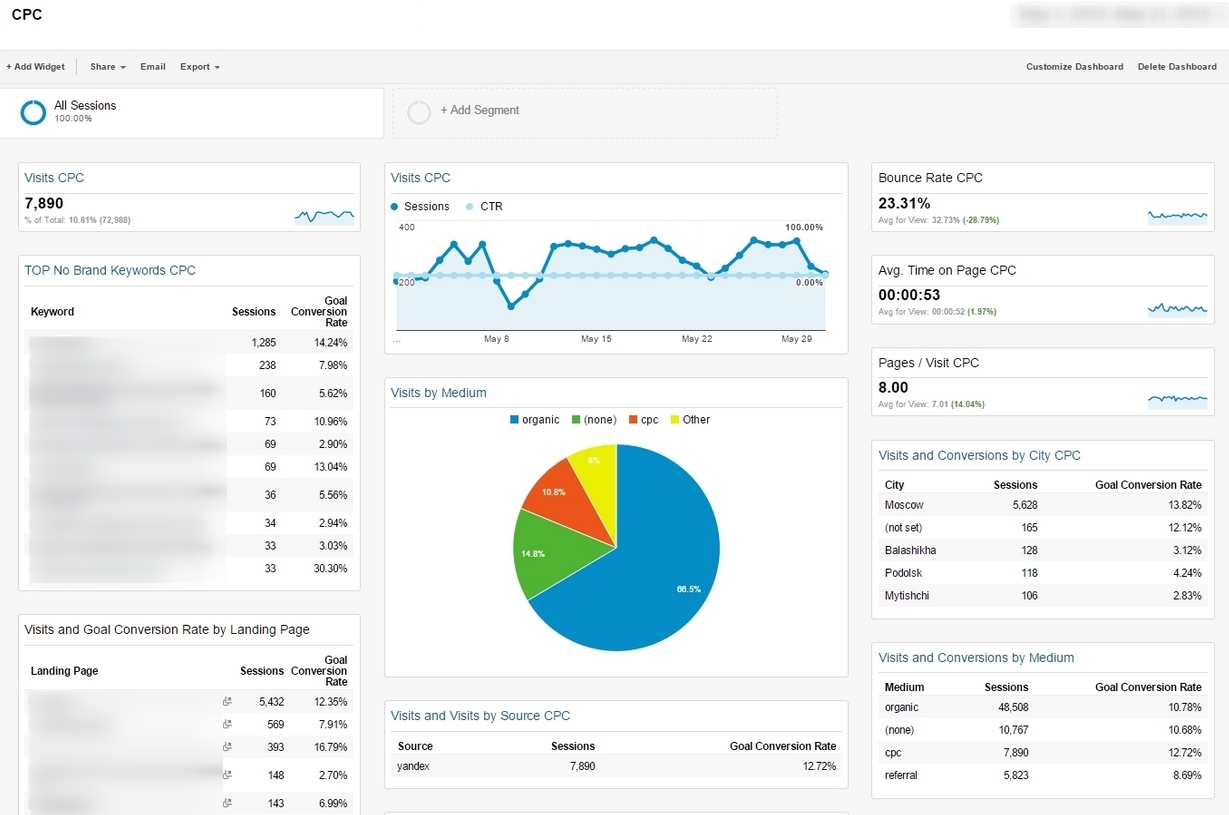Viewport: 1229px width, 815px height.
Task: Click the yandex source row
Action: coord(616,766)
